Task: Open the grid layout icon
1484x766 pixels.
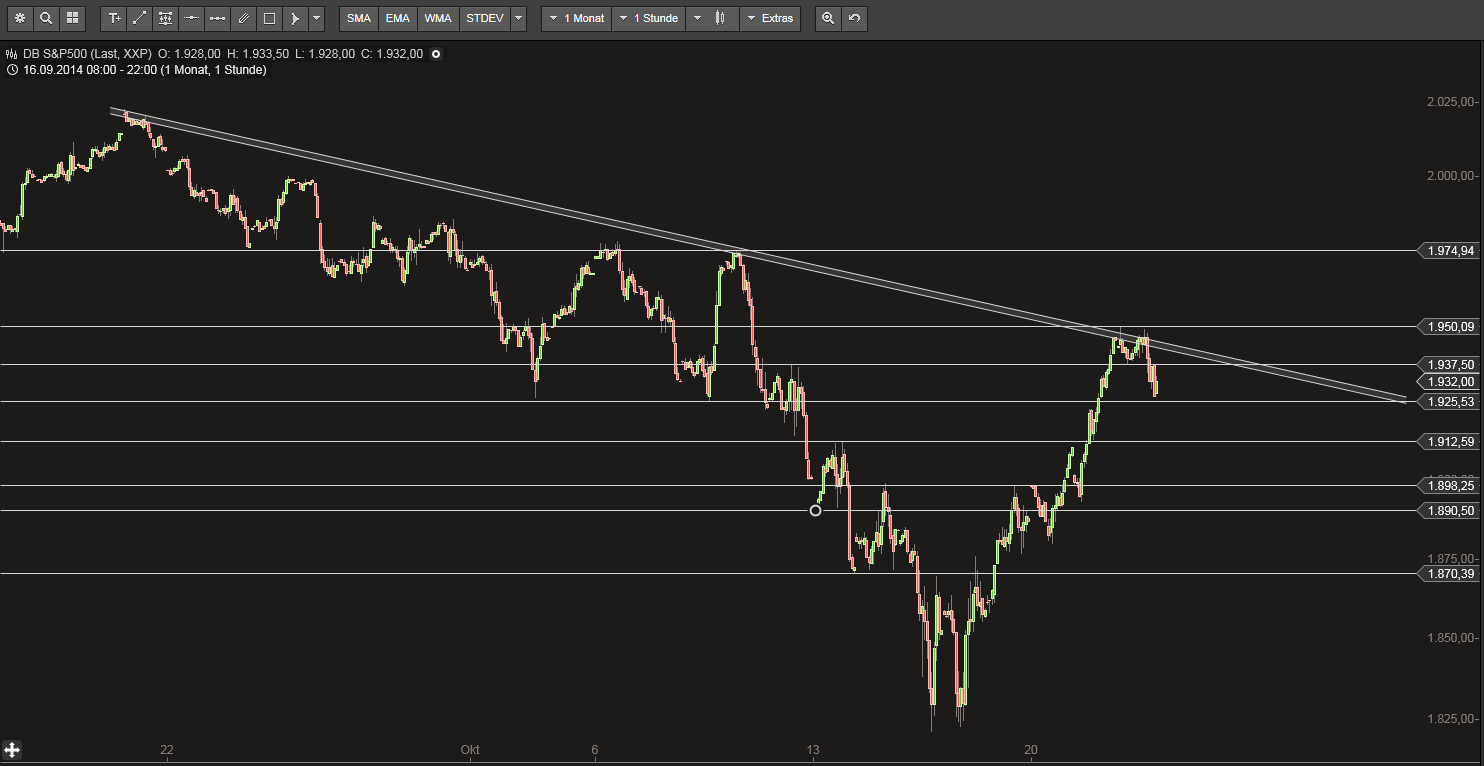Action: [x=72, y=18]
